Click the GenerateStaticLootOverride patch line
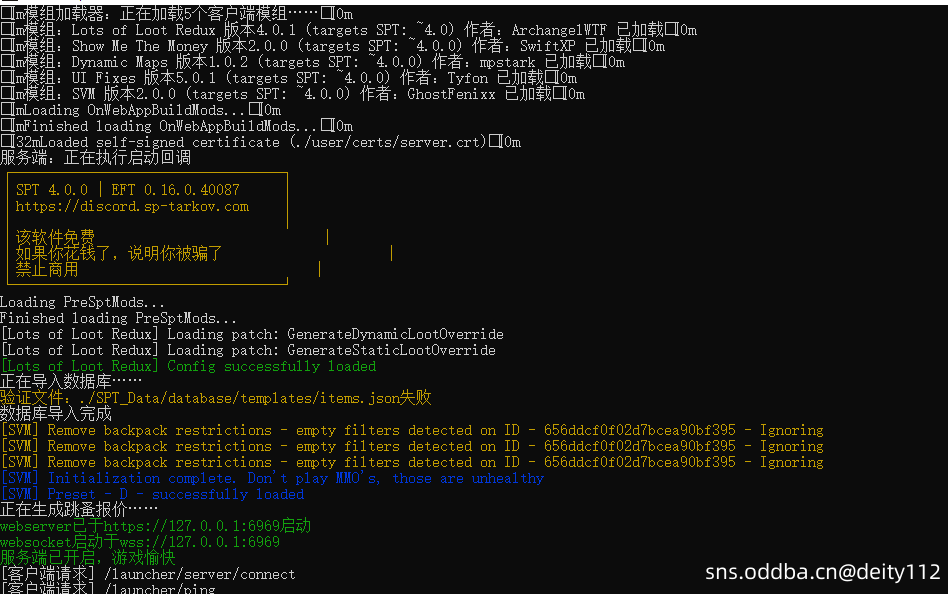Screen dimensions: 948x594 pyautogui.click(x=248, y=350)
